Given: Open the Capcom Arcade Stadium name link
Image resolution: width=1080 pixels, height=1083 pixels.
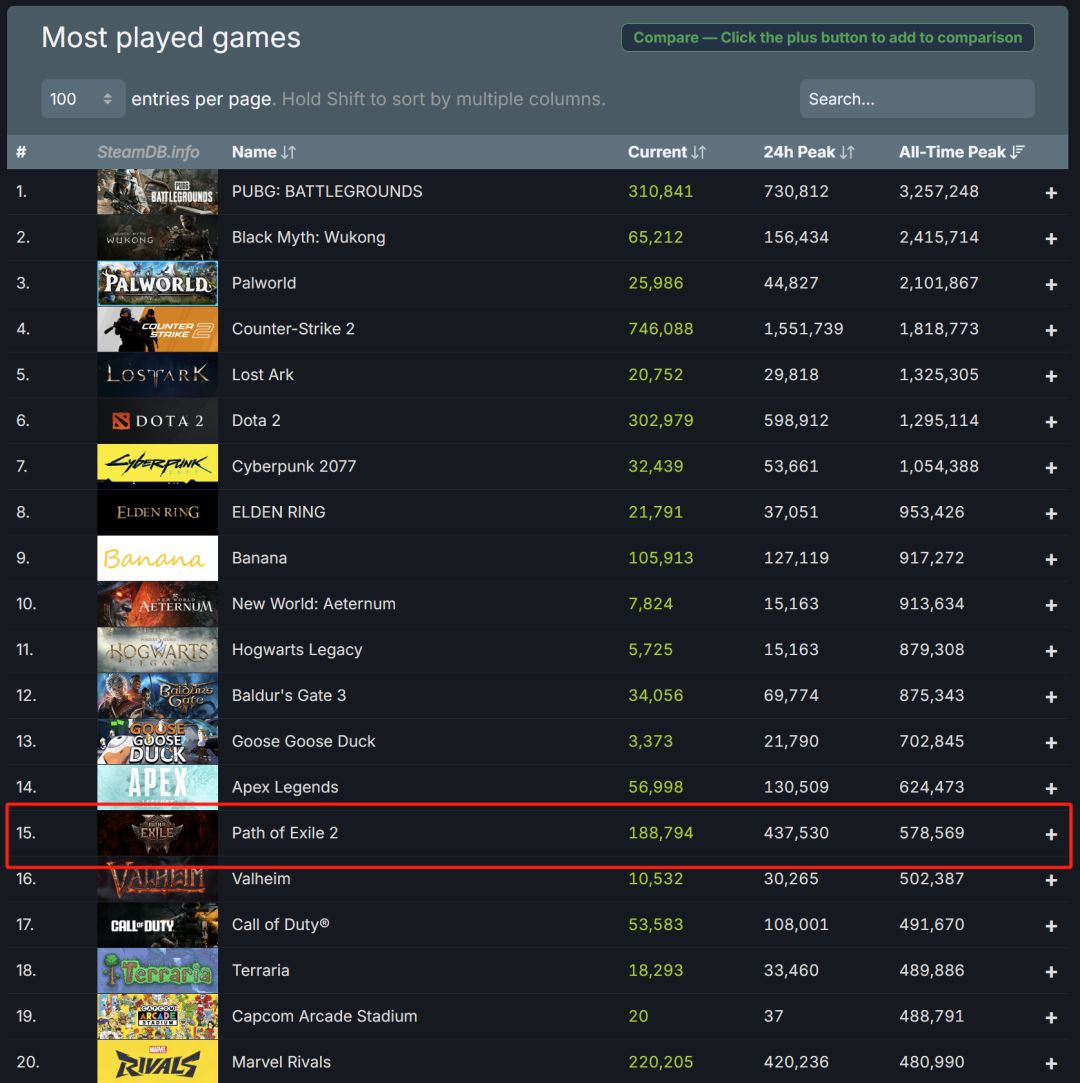Looking at the screenshot, I should [x=324, y=1016].
